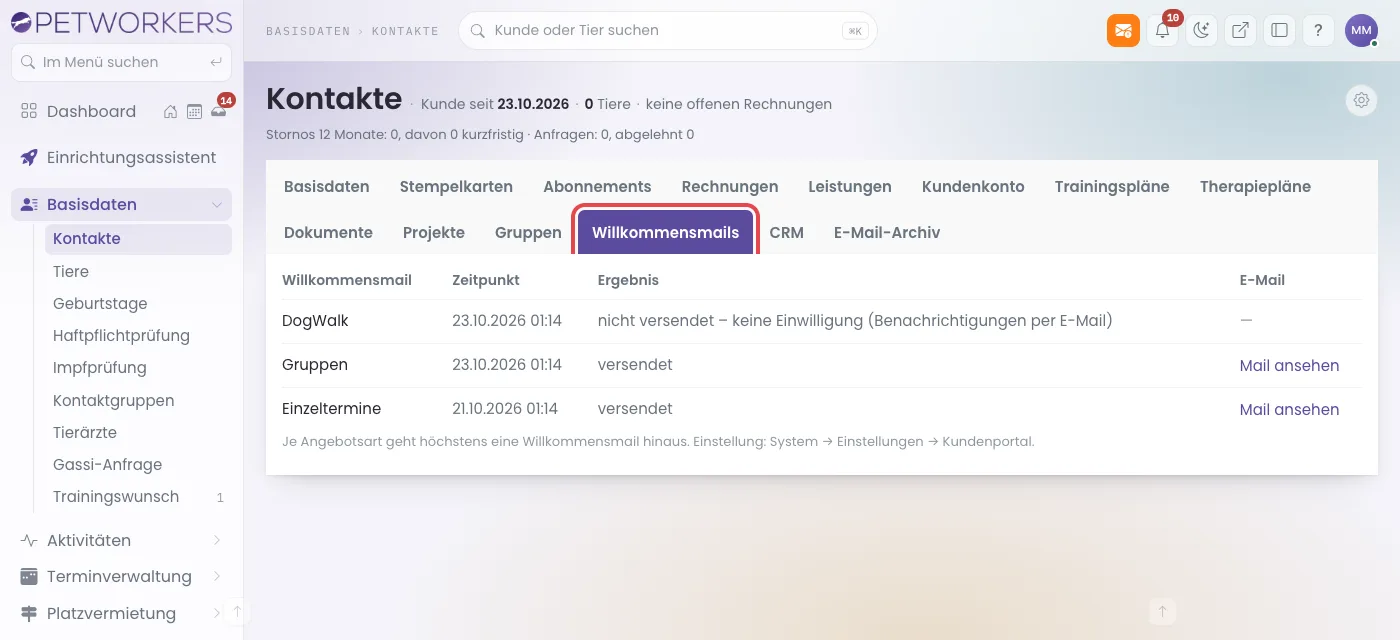The image size is (1400, 640).
Task: Click 'Mail ansehen' in the Einzeltermine row
Action: [x=1289, y=409]
